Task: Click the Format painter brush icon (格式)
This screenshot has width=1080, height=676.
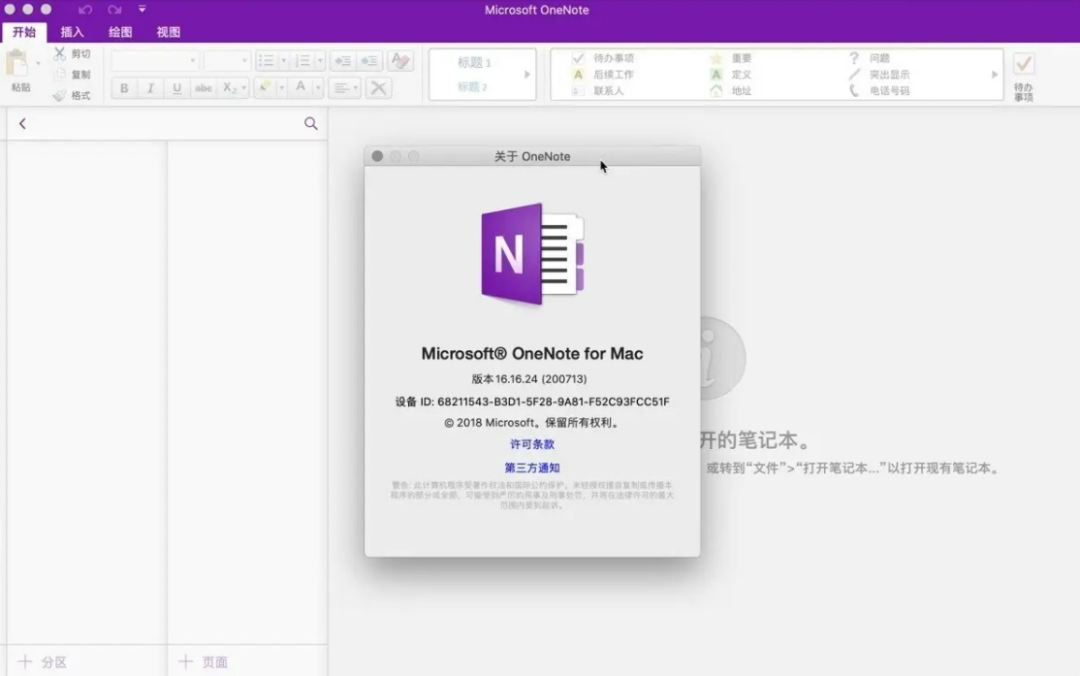Action: (x=60, y=95)
